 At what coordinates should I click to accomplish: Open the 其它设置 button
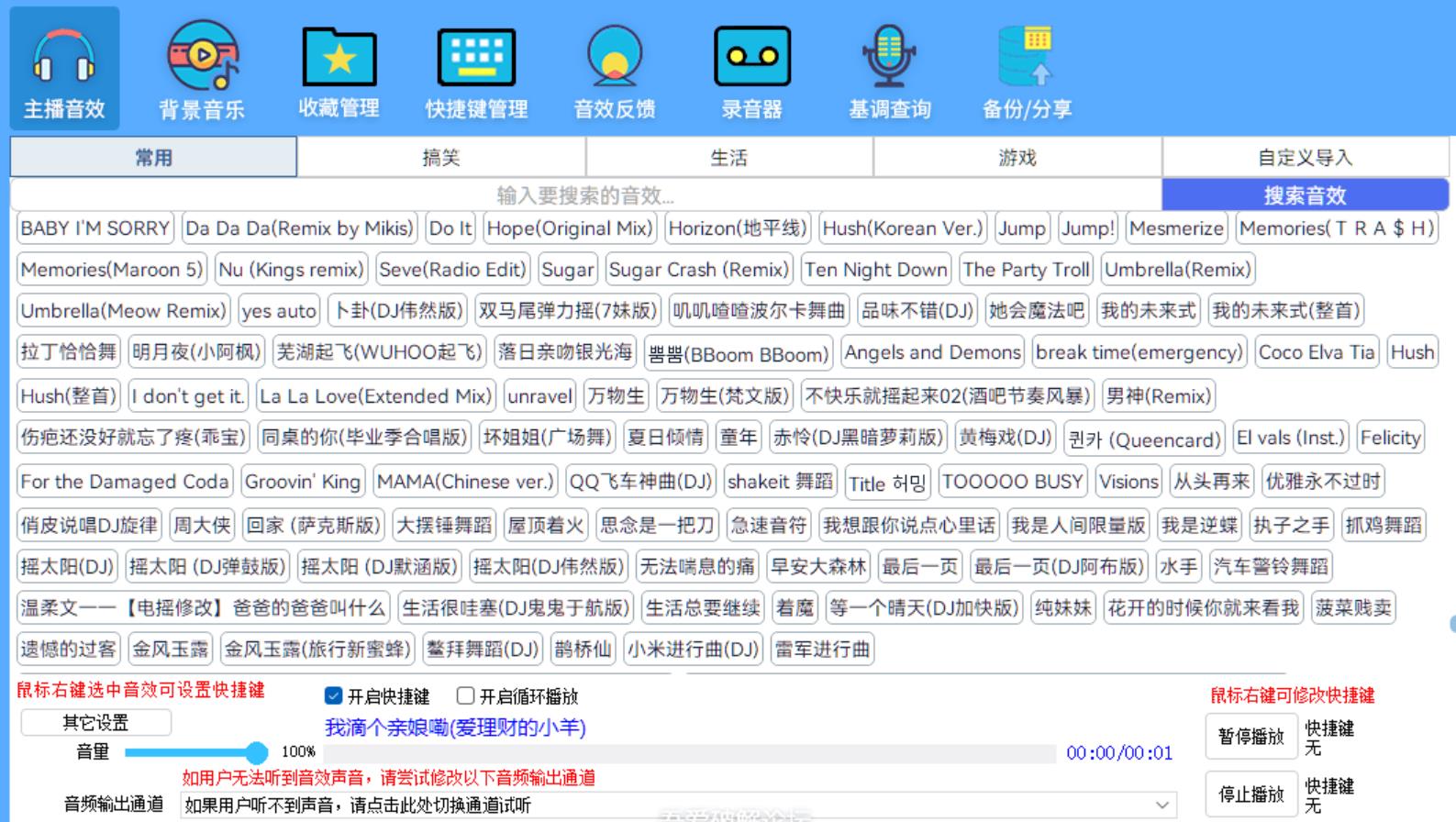[95, 723]
